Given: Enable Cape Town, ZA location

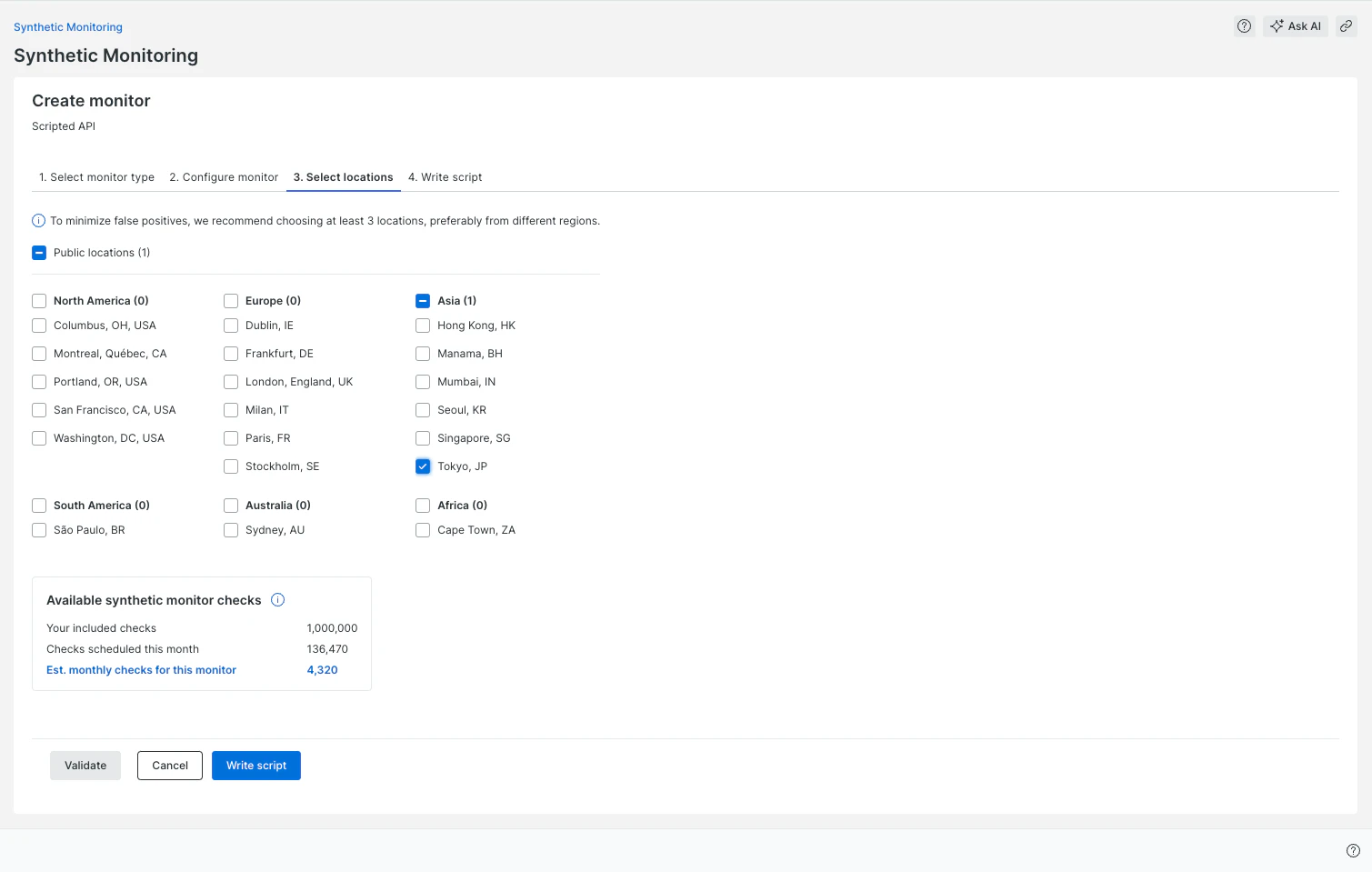Looking at the screenshot, I should (423, 530).
